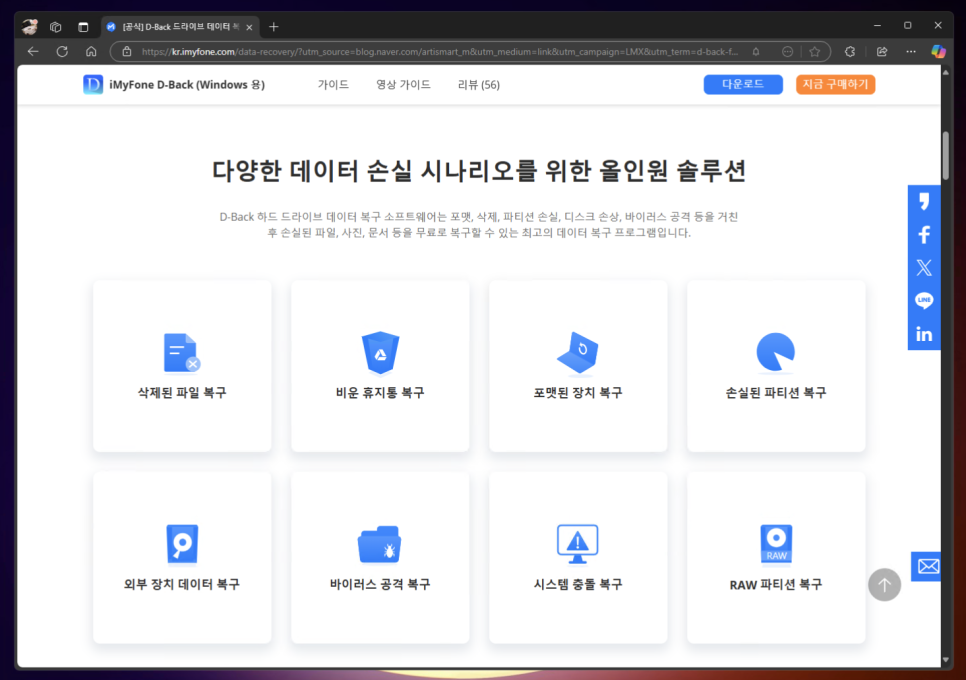Open the 리뷰 (56) menu item
The width and height of the screenshot is (966, 680).
[479, 84]
